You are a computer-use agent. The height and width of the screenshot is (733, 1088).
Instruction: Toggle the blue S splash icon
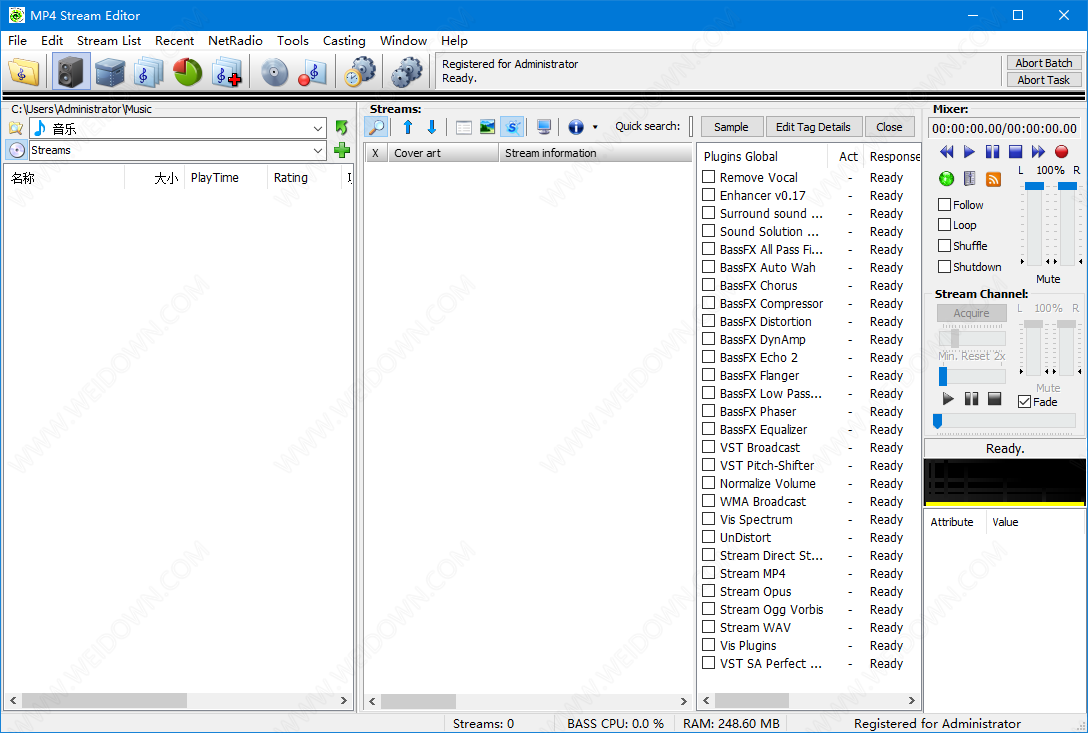pos(512,127)
